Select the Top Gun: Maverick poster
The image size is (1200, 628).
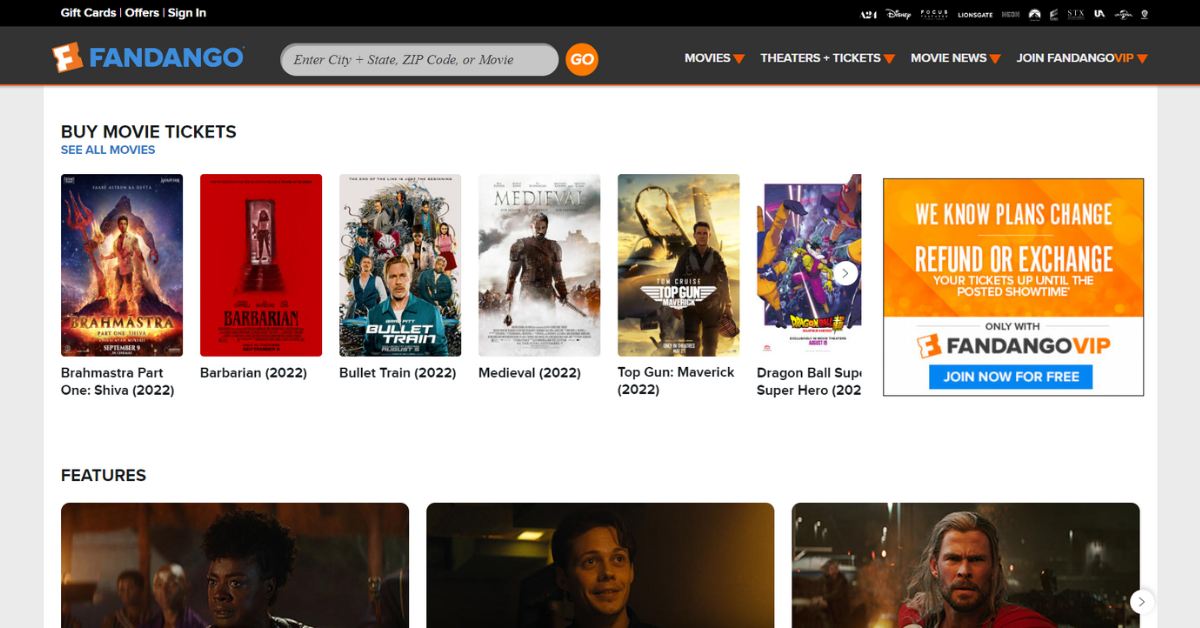point(678,264)
